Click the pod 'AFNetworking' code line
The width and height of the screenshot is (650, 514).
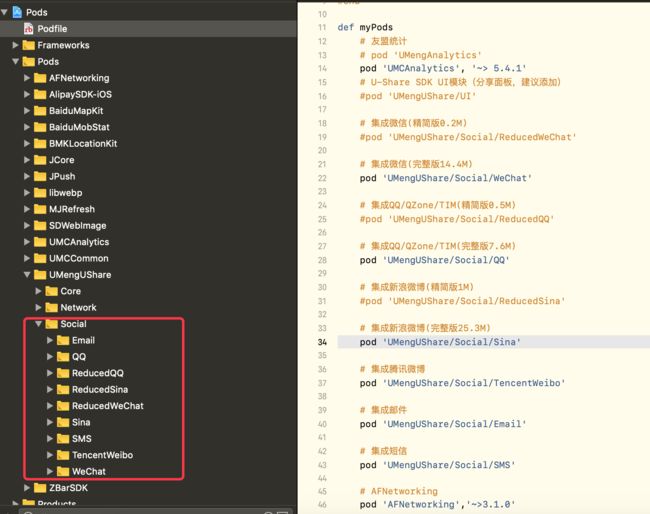[x=437, y=504]
